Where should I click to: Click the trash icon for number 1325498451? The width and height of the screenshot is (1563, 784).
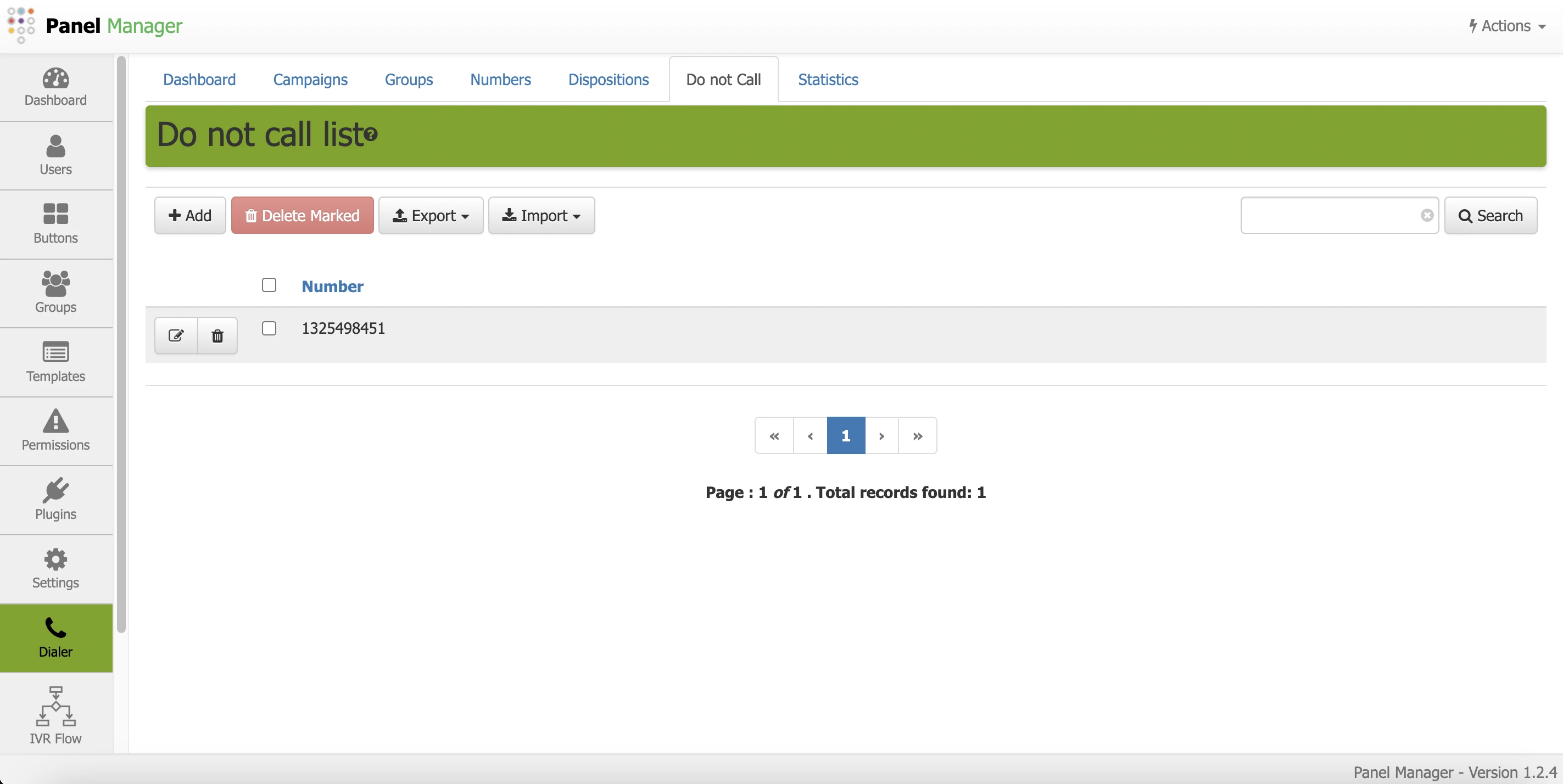(x=217, y=335)
